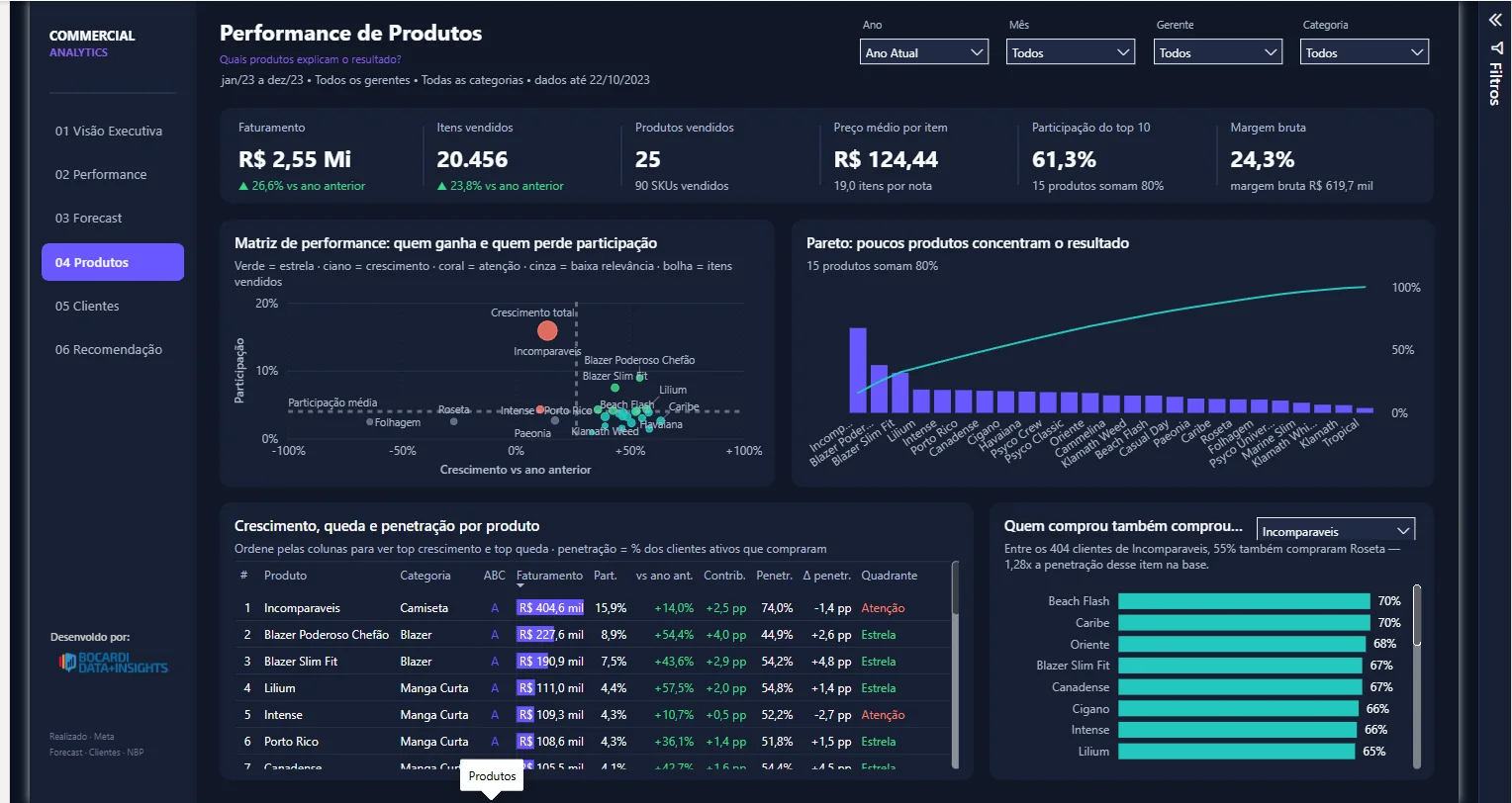Select Blazer Poderoso Chefão in the table
1512x803 pixels.
pyautogui.click(x=327, y=634)
